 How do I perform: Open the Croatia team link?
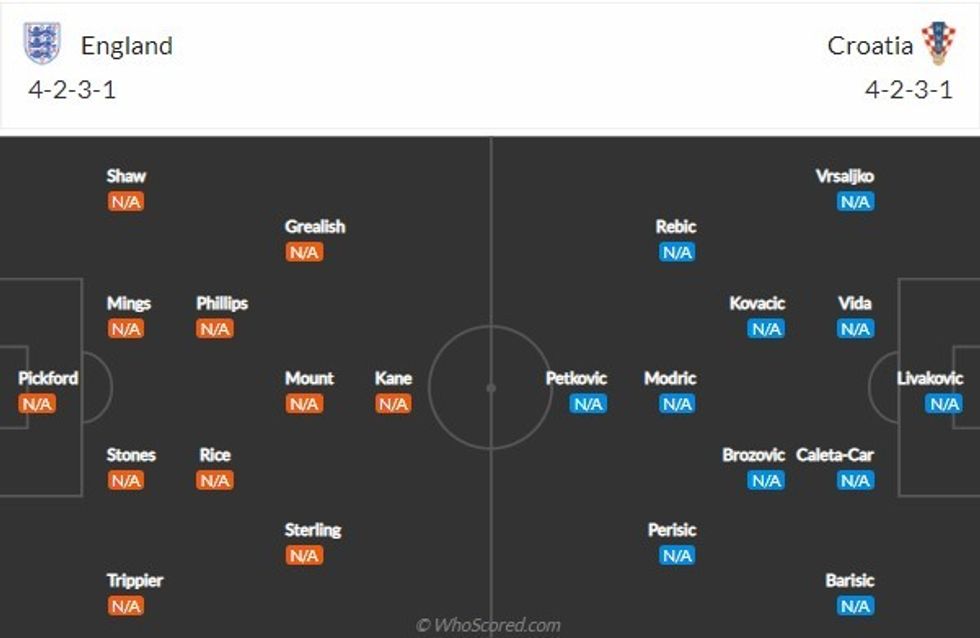click(870, 45)
